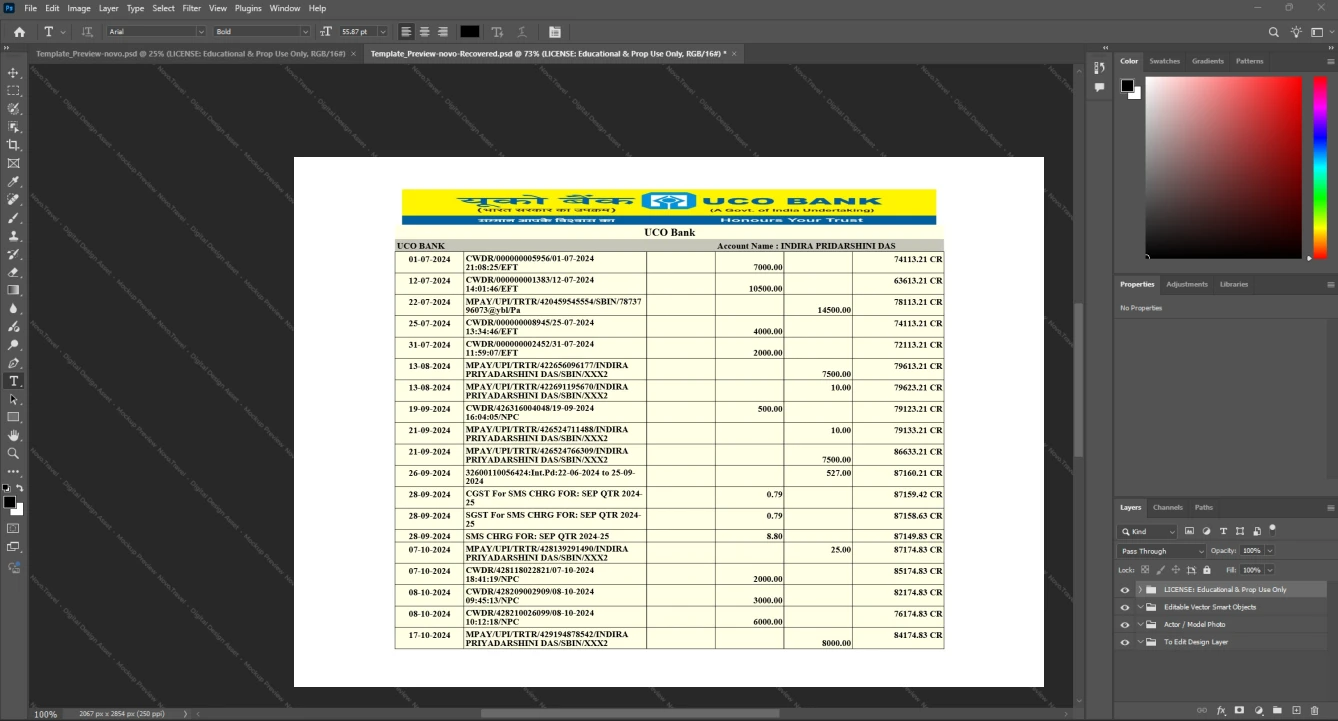Open the Search icon at top right
The image size is (1338, 721).
[x=1274, y=32]
